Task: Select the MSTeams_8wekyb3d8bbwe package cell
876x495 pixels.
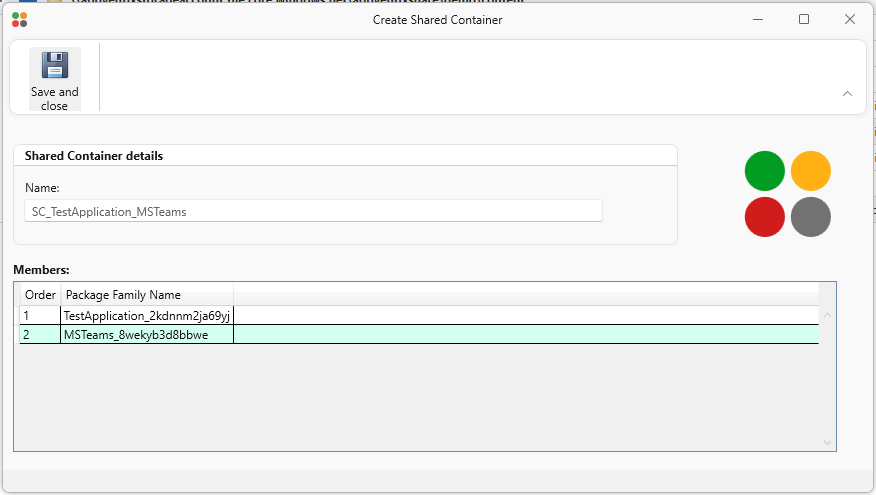Action: point(146,335)
